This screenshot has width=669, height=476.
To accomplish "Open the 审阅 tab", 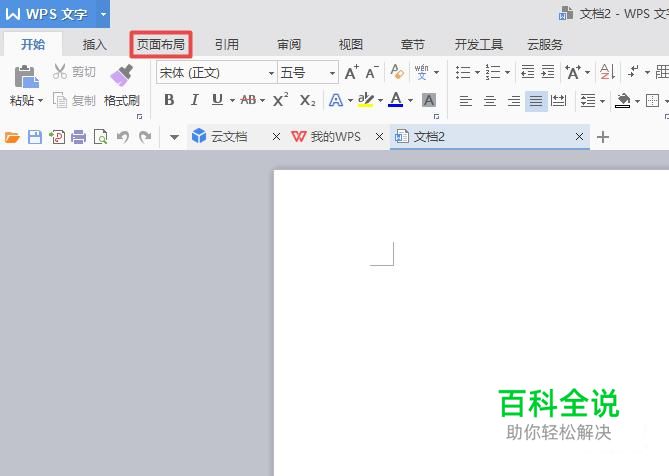I will coord(289,44).
